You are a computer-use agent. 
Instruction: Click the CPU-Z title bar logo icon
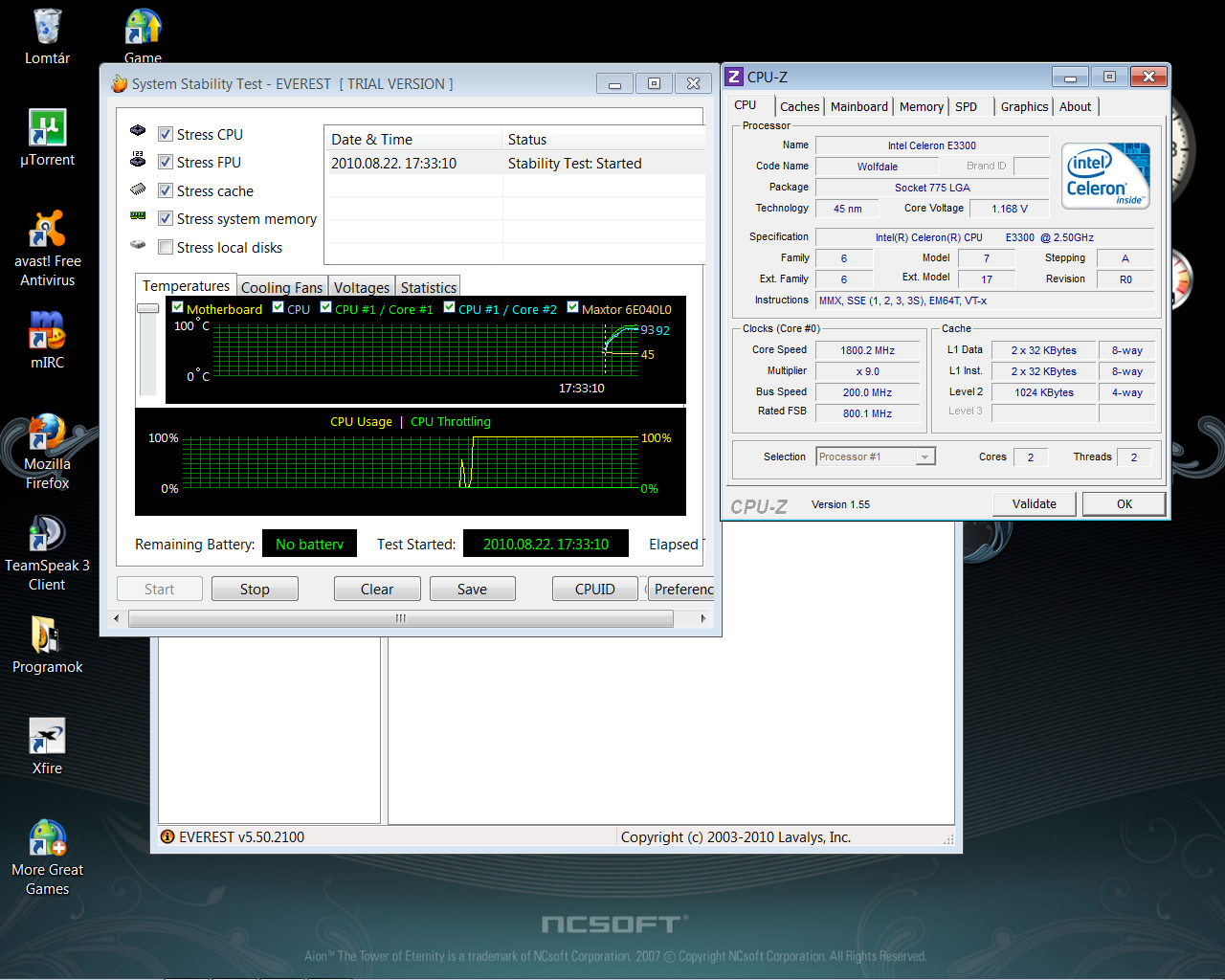point(734,77)
